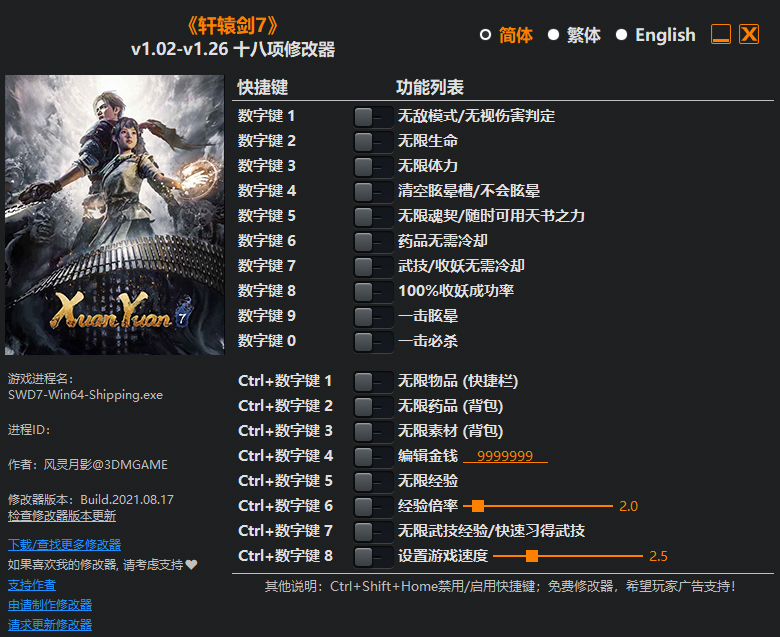
Task: Select 繁体 language option
Action: tap(574, 35)
